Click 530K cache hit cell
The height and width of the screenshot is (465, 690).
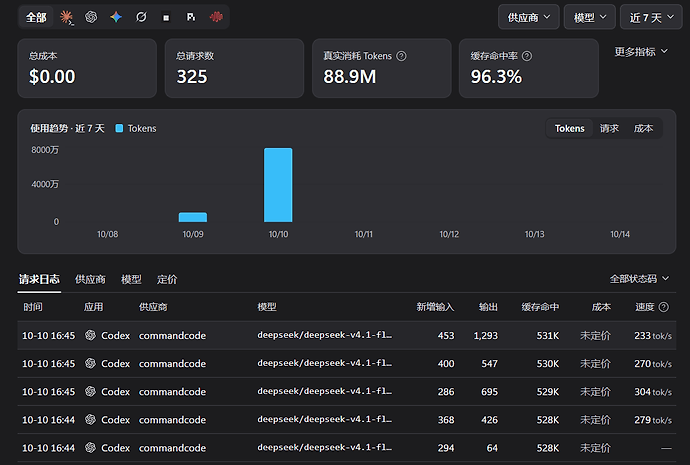tap(548, 364)
